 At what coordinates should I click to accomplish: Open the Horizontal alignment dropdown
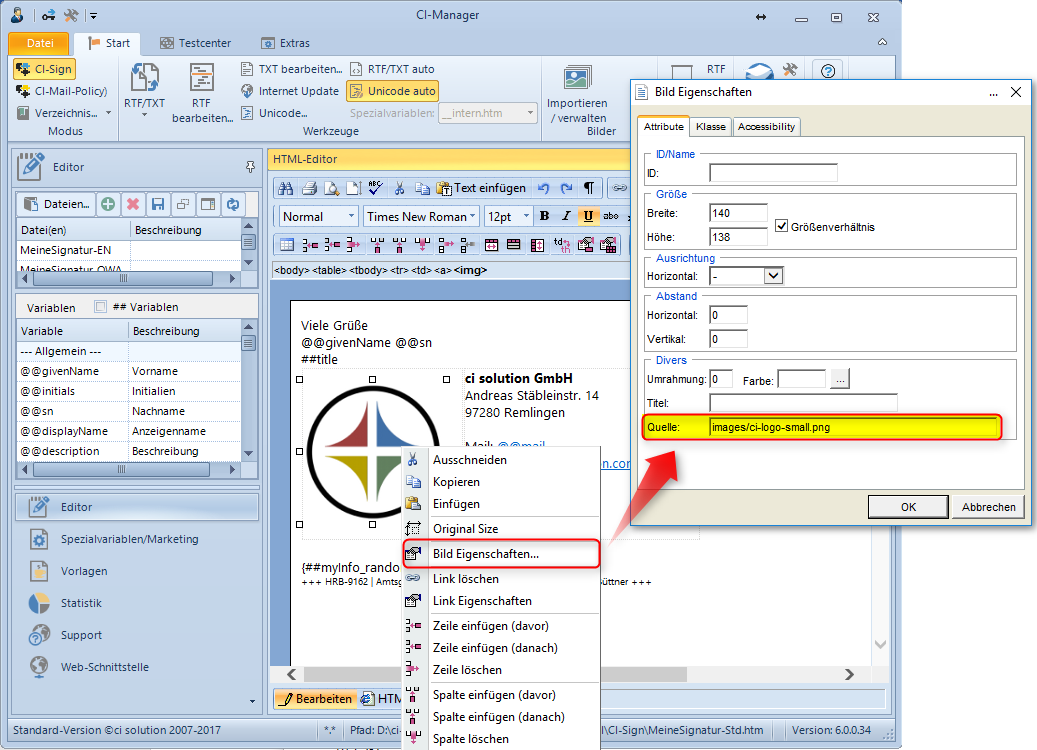(772, 275)
